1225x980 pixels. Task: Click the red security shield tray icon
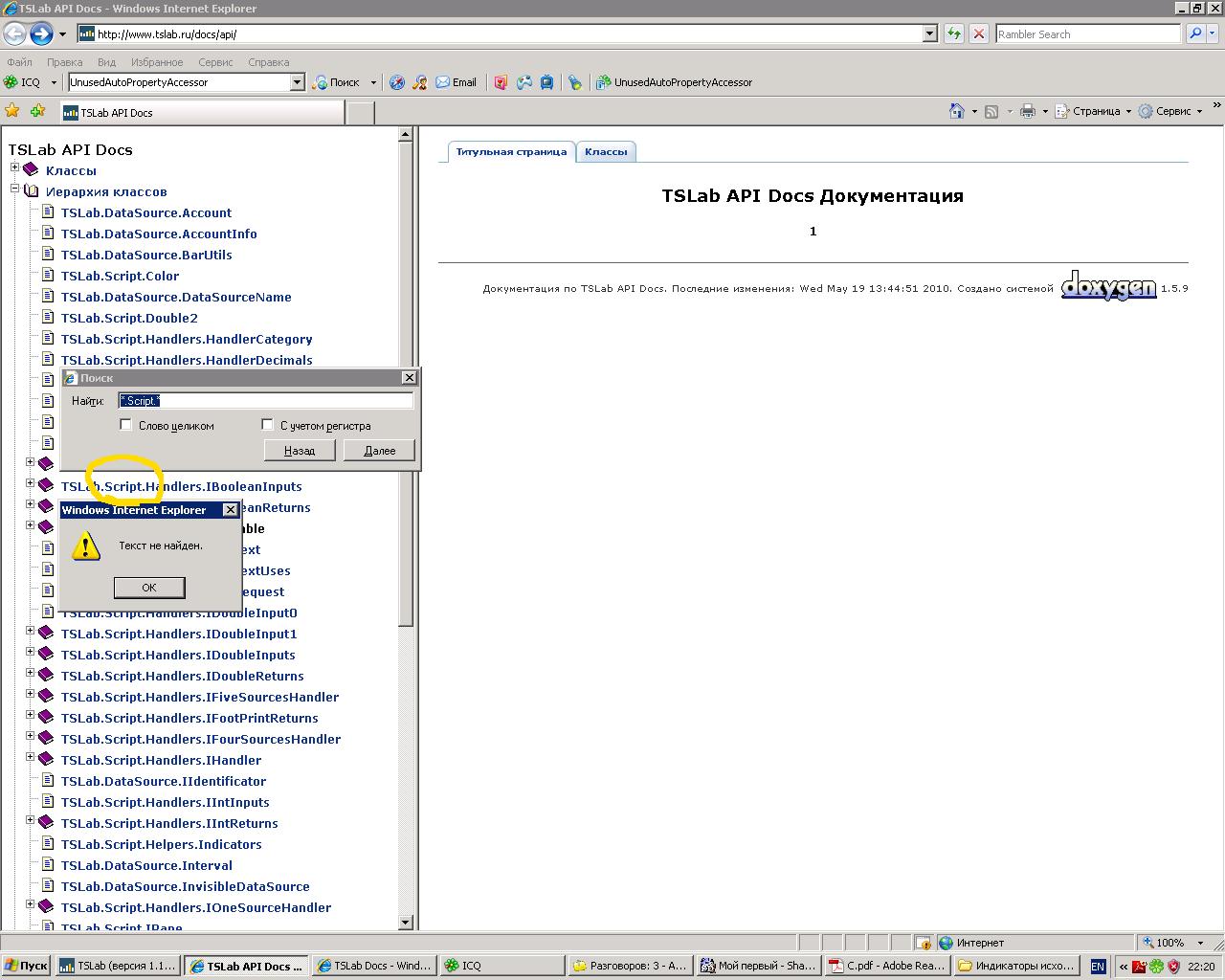[1173, 967]
